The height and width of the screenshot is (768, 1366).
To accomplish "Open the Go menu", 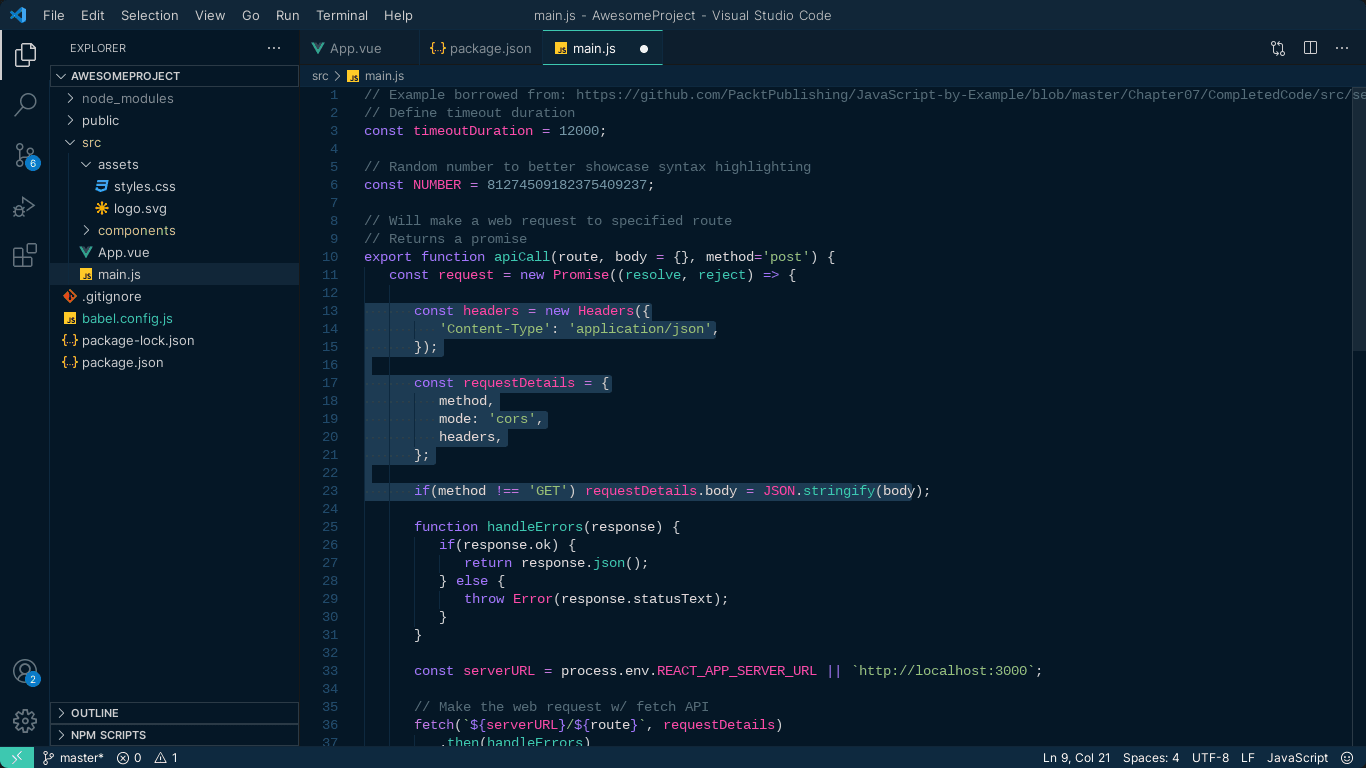I will pos(251,15).
